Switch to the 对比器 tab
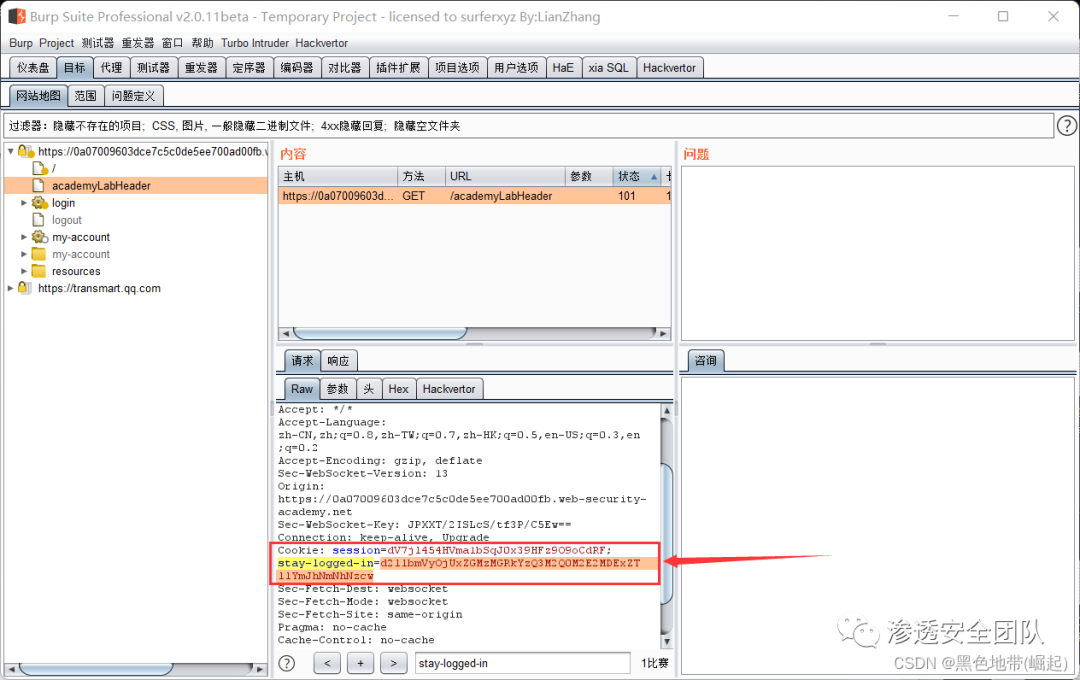This screenshot has height=680, width=1080. coord(344,68)
